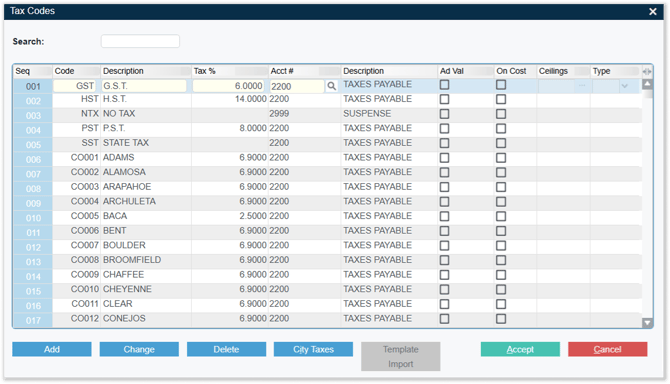The image size is (670, 384).
Task: Check Ad Val for PST row
Action: coord(444,129)
